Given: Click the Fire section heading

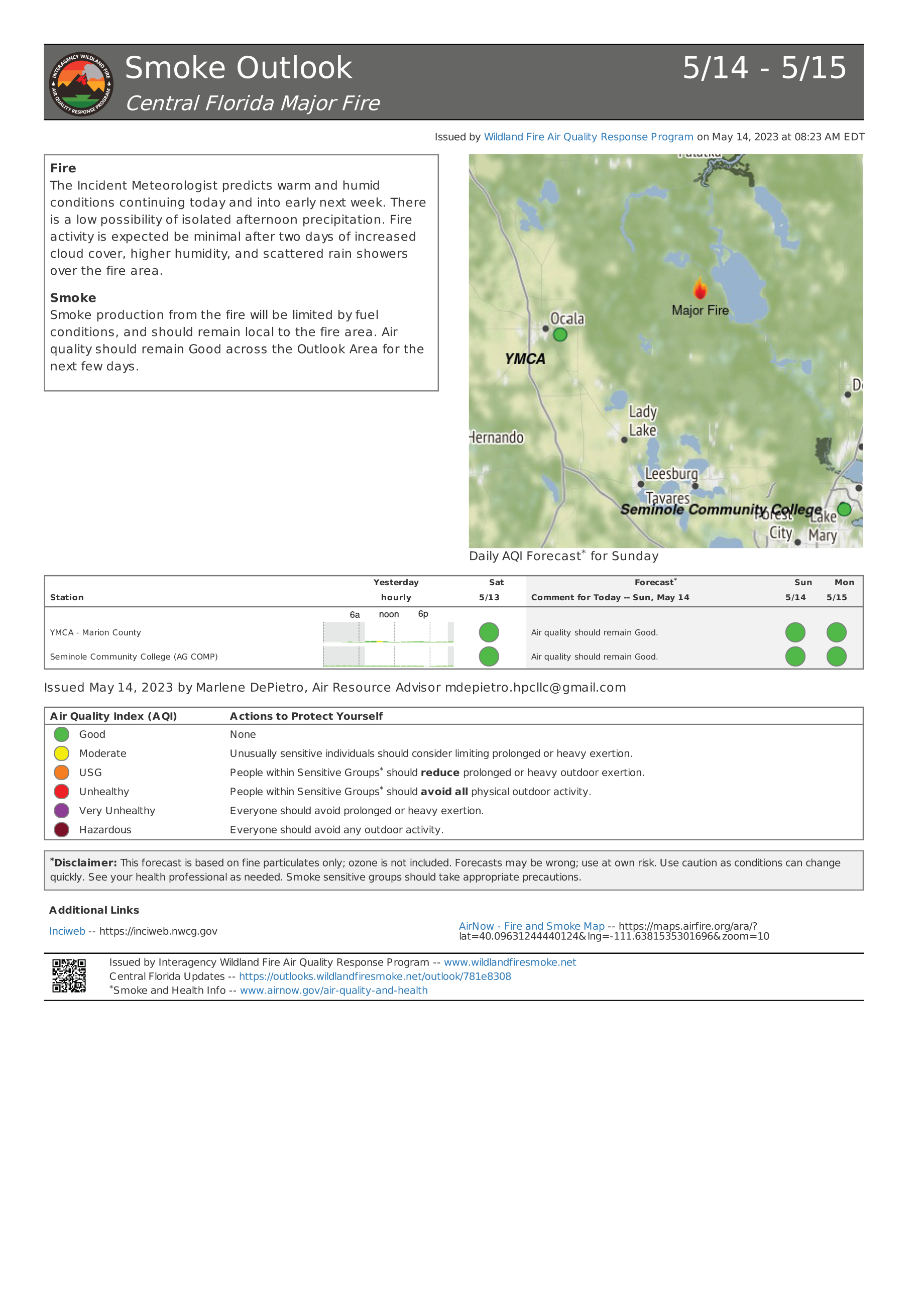Looking at the screenshot, I should pos(63,168).
